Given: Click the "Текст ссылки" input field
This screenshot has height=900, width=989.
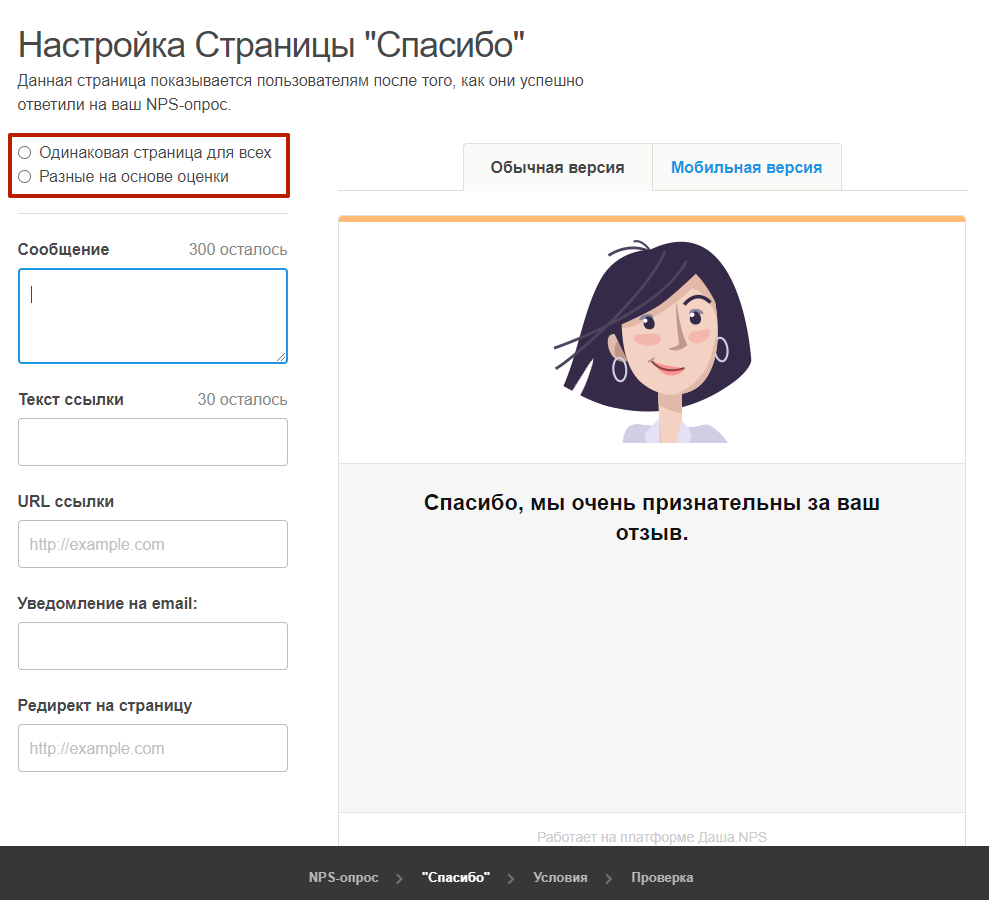Looking at the screenshot, I should [152, 442].
